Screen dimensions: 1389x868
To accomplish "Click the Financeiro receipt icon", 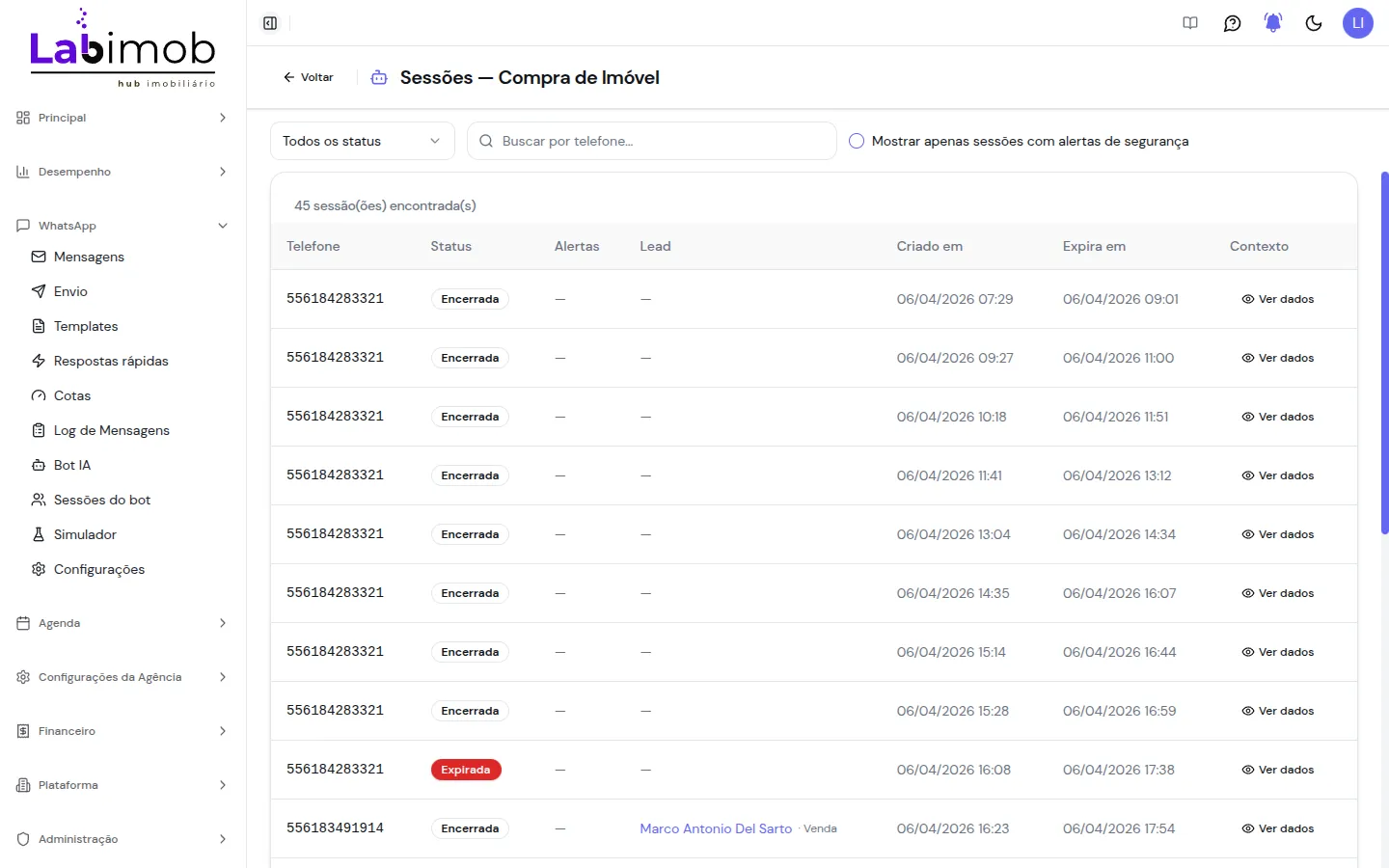I will click(x=23, y=731).
